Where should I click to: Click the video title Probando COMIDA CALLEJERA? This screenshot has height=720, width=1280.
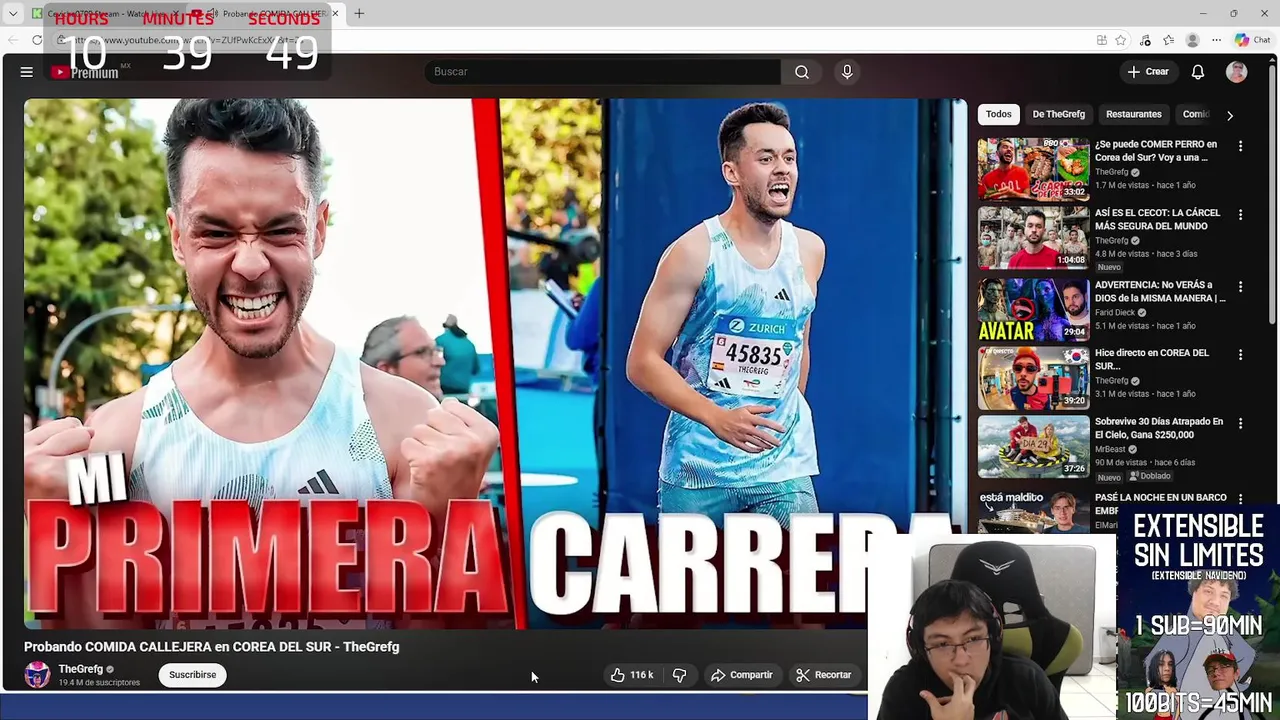pos(212,647)
